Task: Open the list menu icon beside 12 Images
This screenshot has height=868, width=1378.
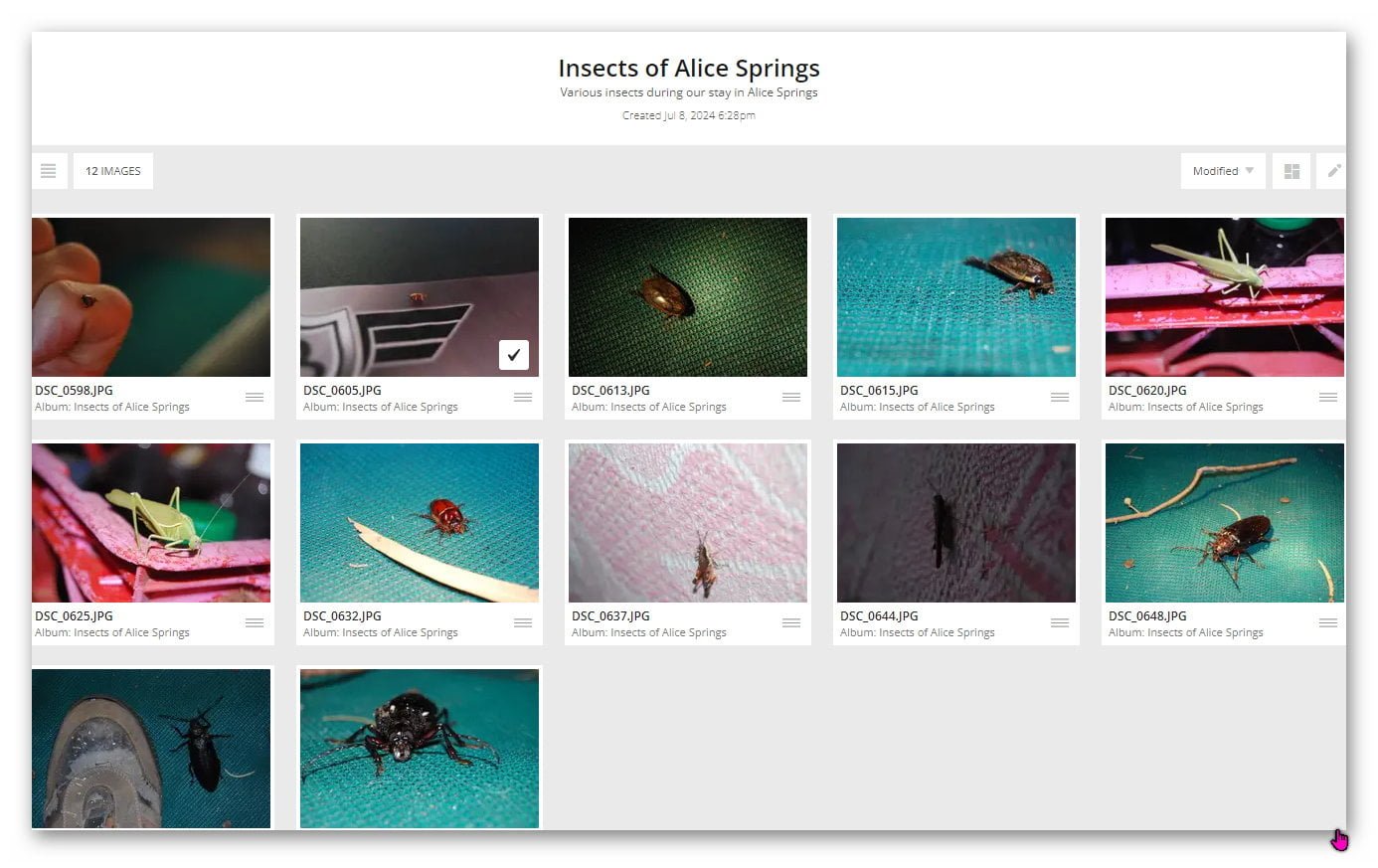Action: (49, 171)
